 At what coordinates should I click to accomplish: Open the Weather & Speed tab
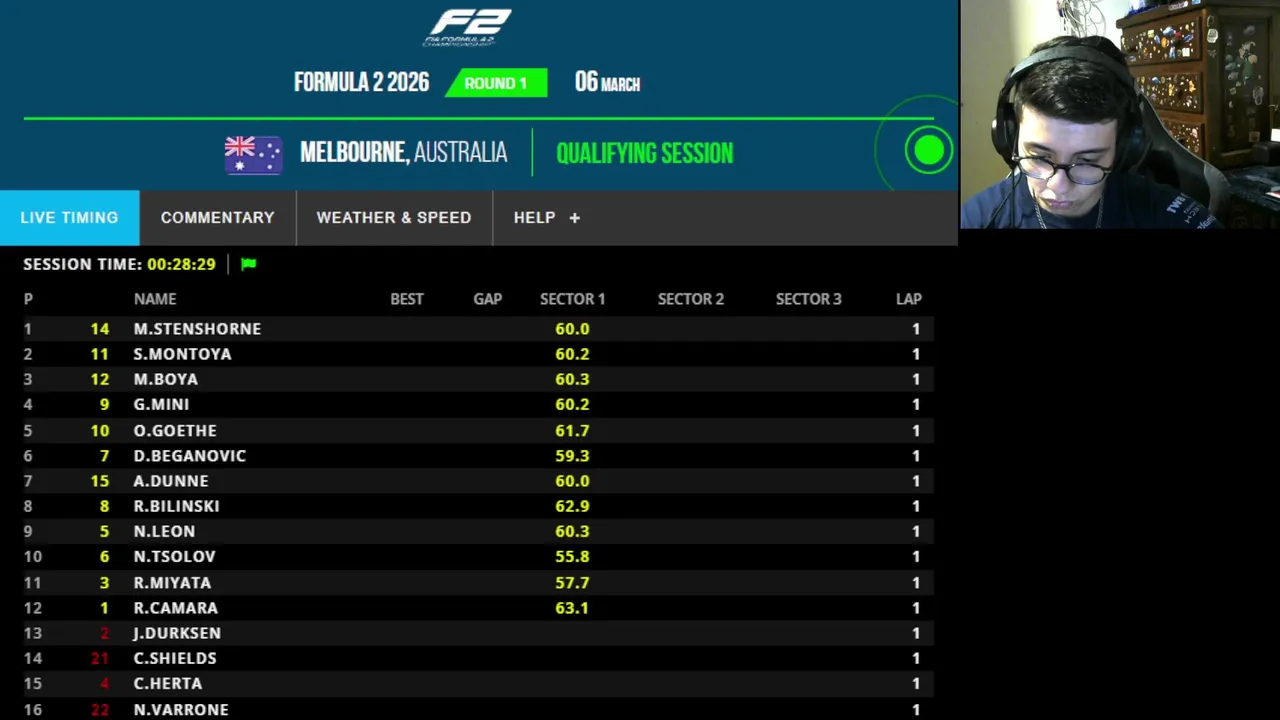394,218
